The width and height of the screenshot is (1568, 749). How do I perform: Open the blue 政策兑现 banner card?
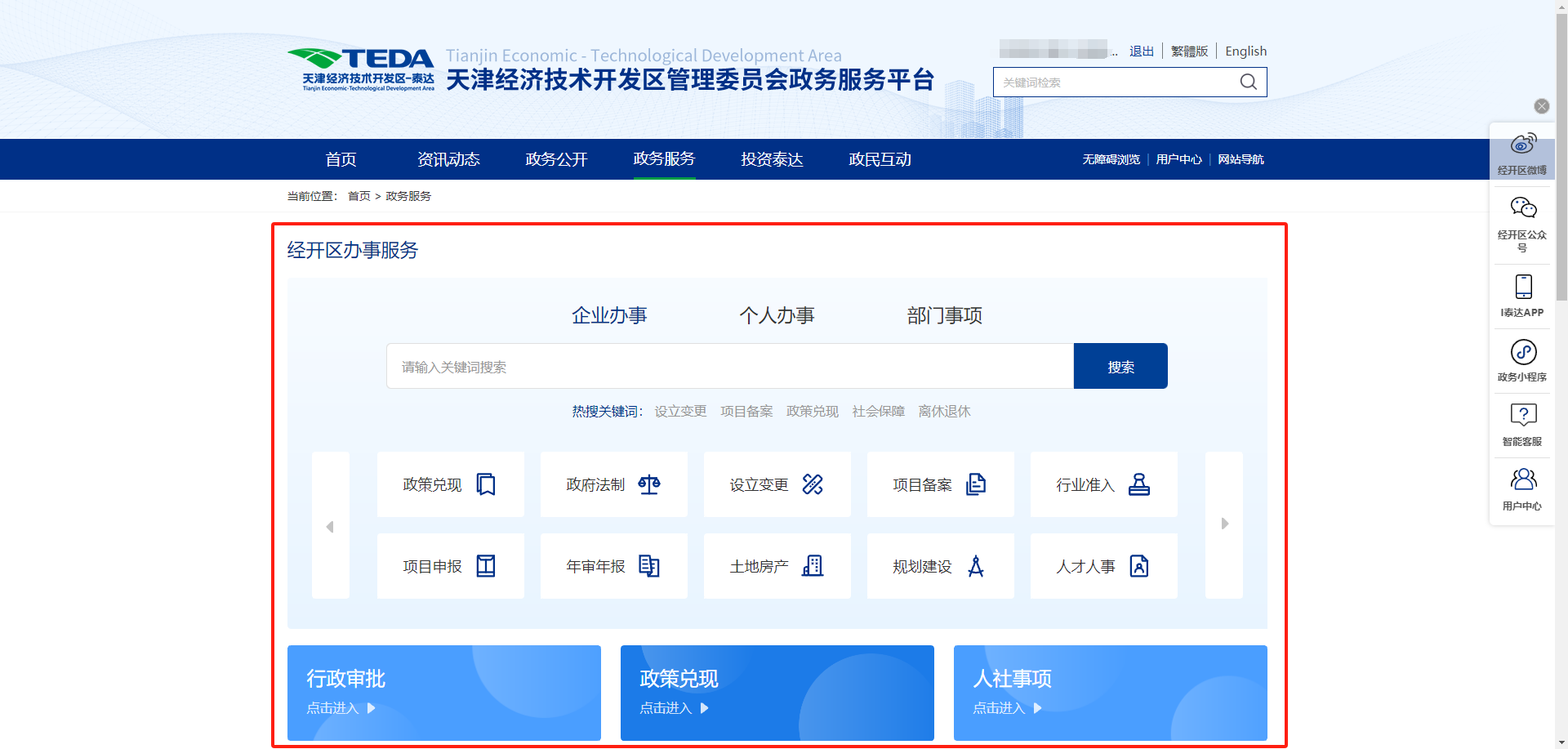(x=777, y=693)
